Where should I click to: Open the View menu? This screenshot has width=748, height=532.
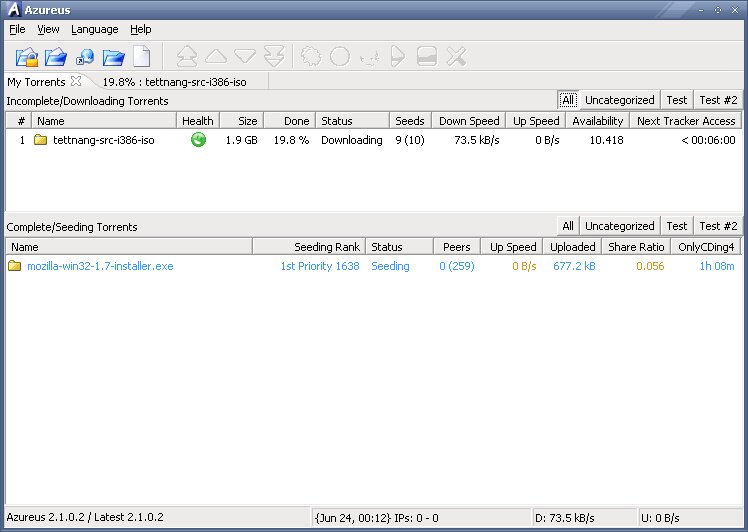48,30
